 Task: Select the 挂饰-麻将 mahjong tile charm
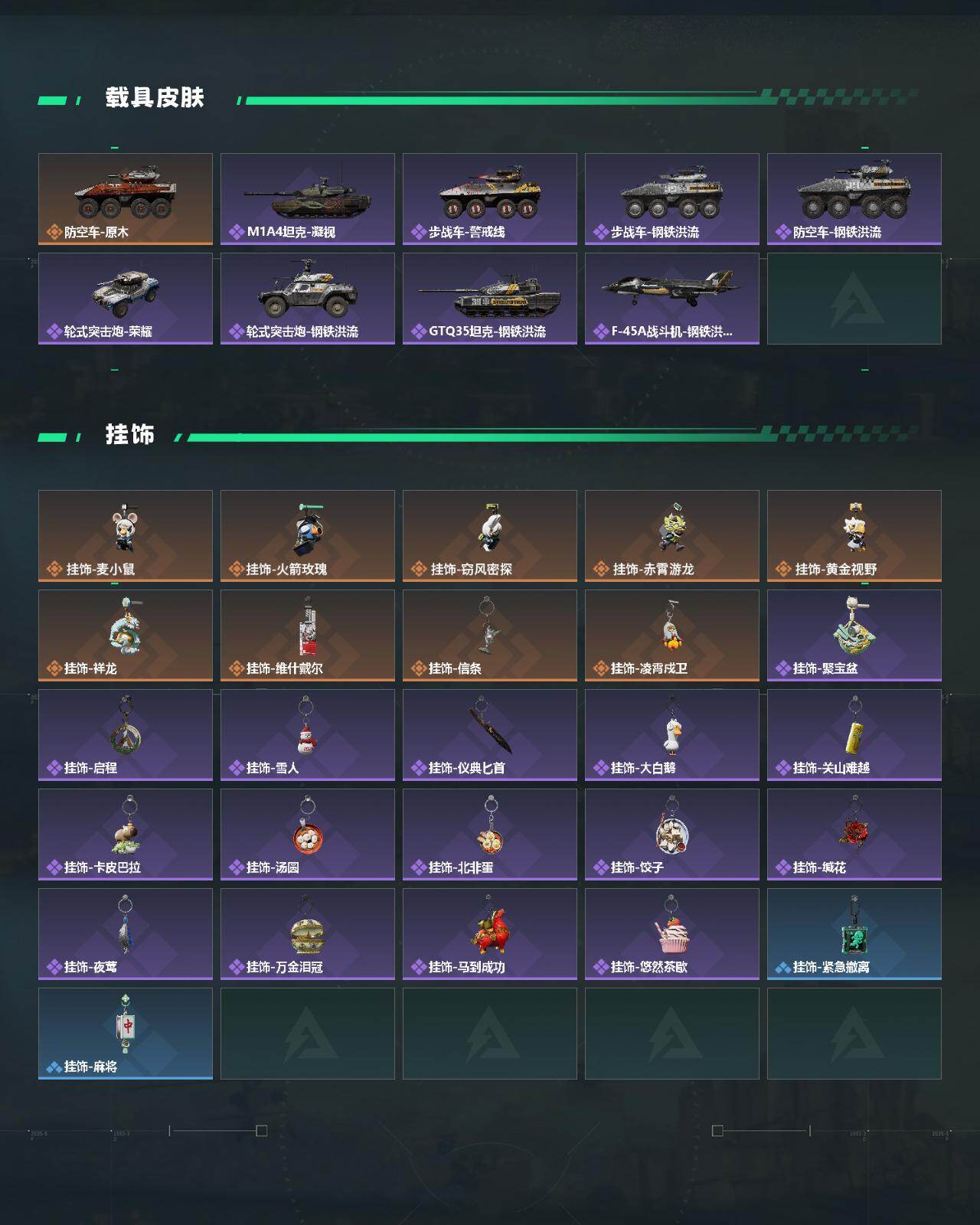pos(126,1034)
